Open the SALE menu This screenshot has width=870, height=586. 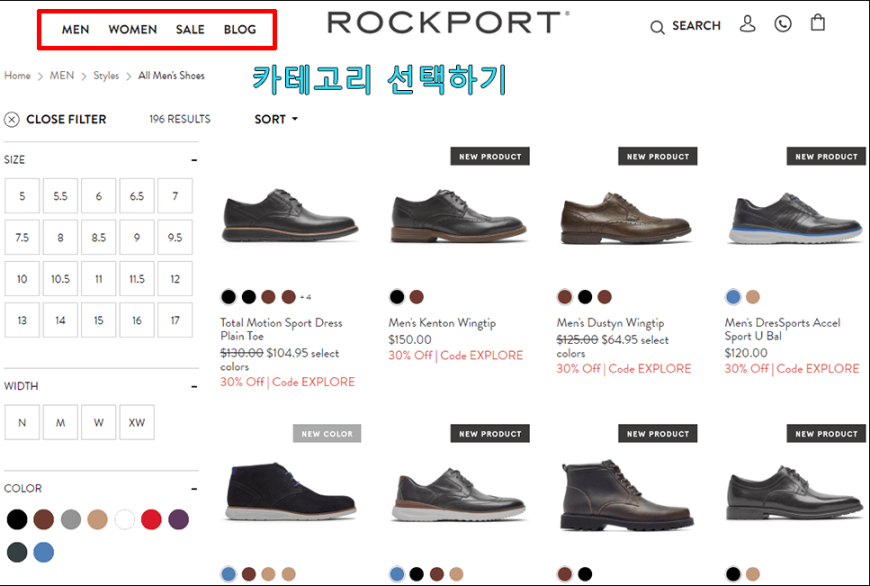(190, 29)
